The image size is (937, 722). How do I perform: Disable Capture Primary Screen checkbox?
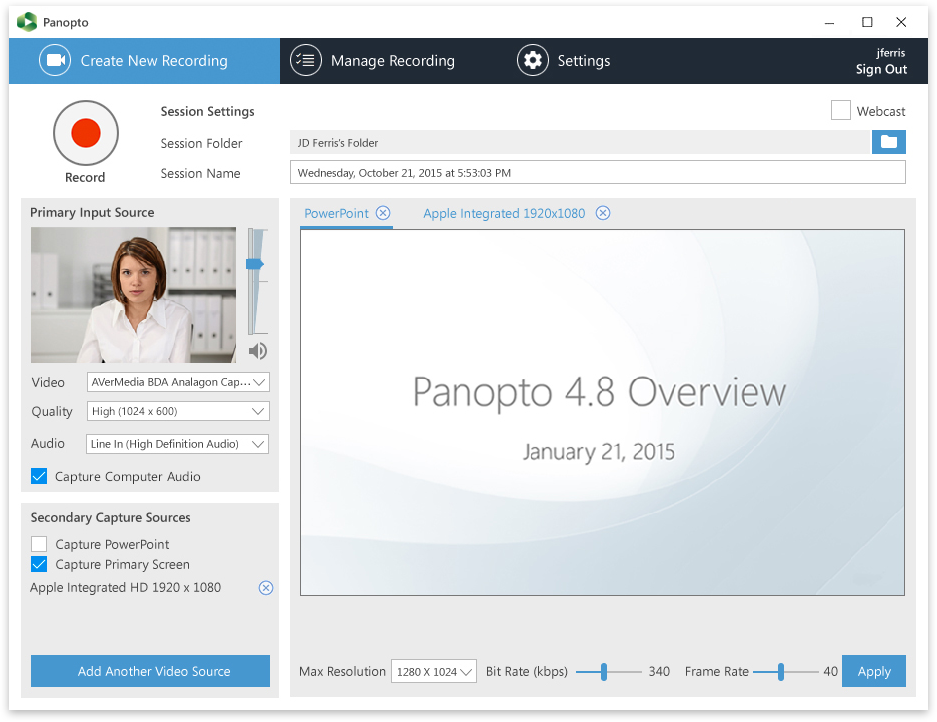pos(39,564)
